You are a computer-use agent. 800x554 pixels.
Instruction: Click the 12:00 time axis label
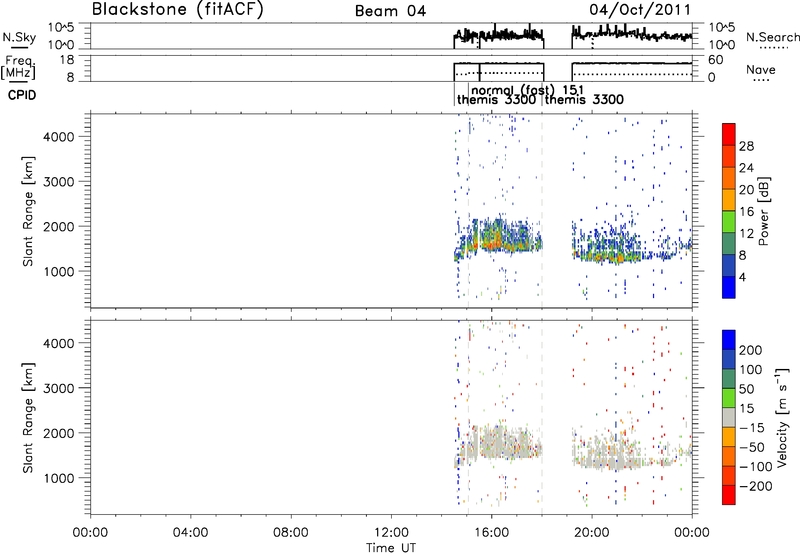(x=391, y=533)
